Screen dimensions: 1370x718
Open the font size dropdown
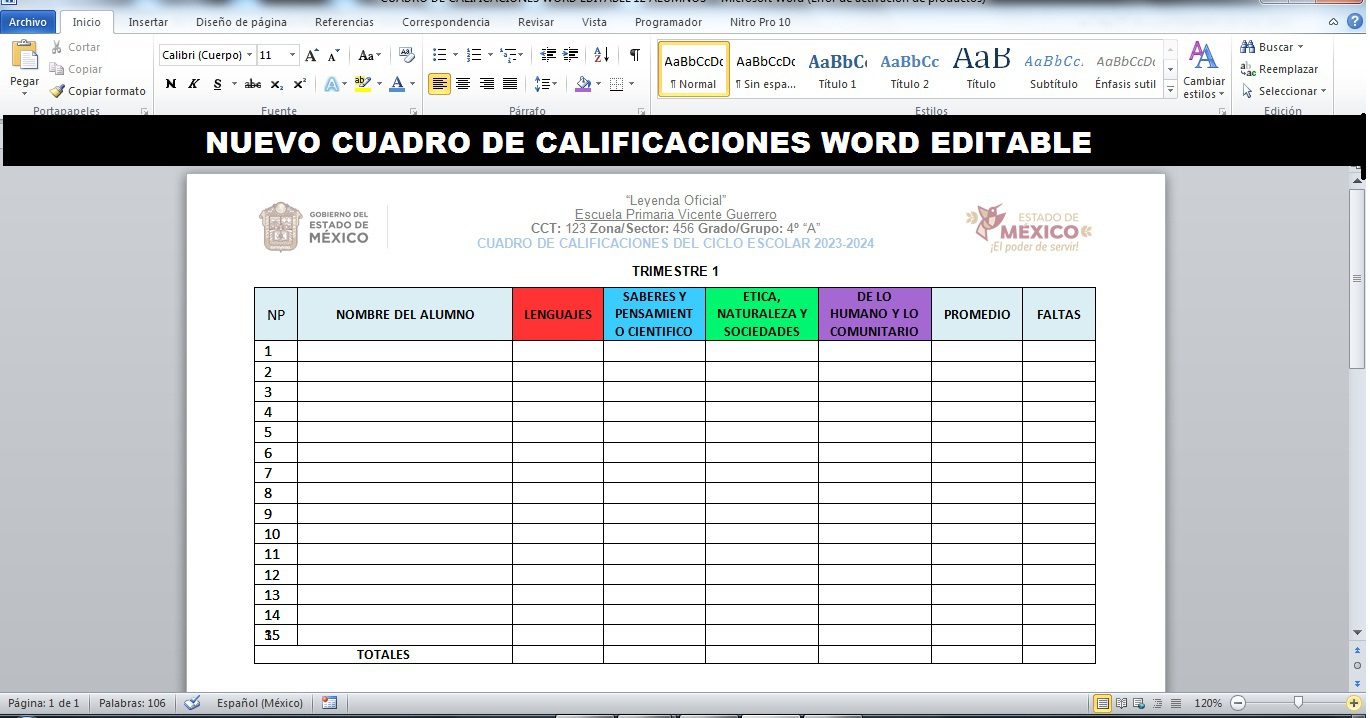[x=292, y=55]
